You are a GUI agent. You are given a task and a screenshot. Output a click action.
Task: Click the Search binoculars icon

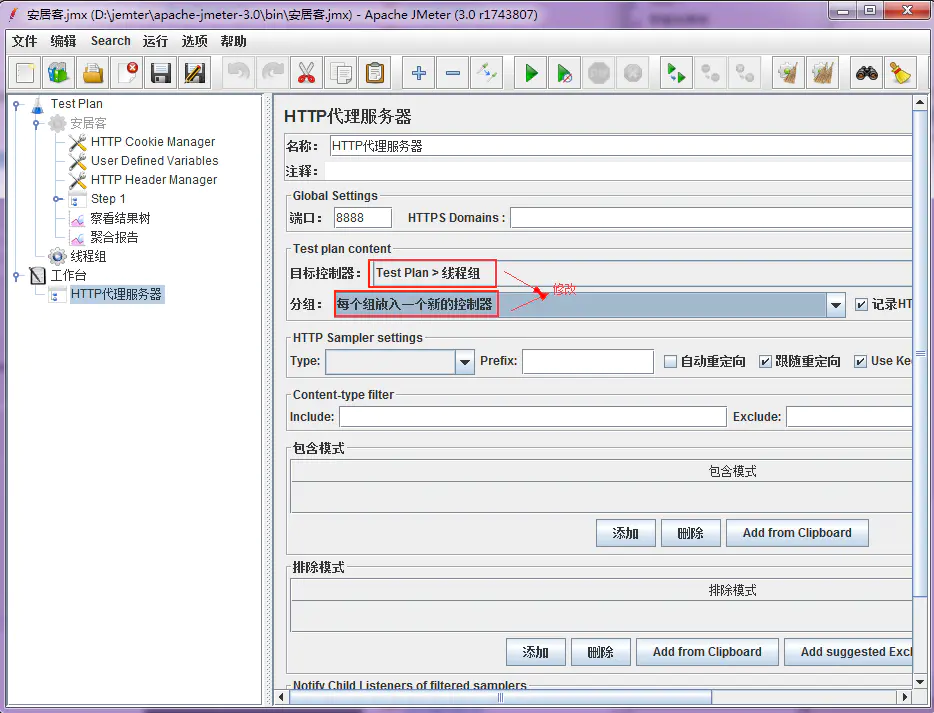(866, 73)
